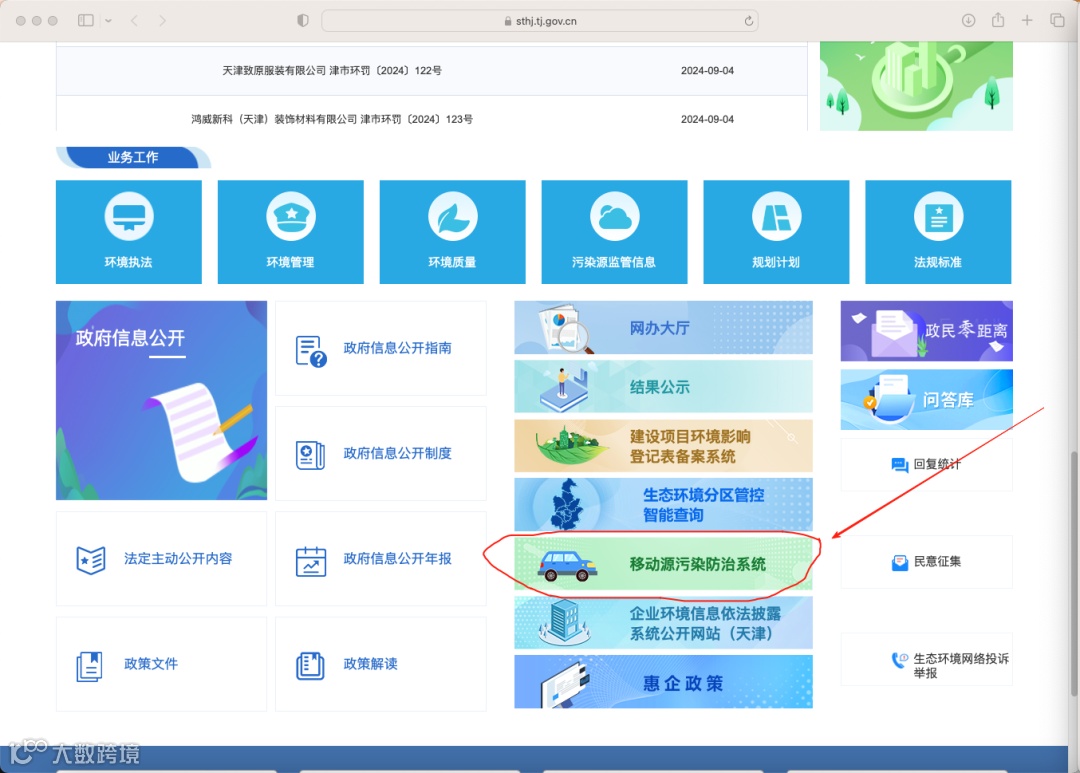Click the 民意征集 envelope icon
The height and width of the screenshot is (773, 1080).
[900, 563]
